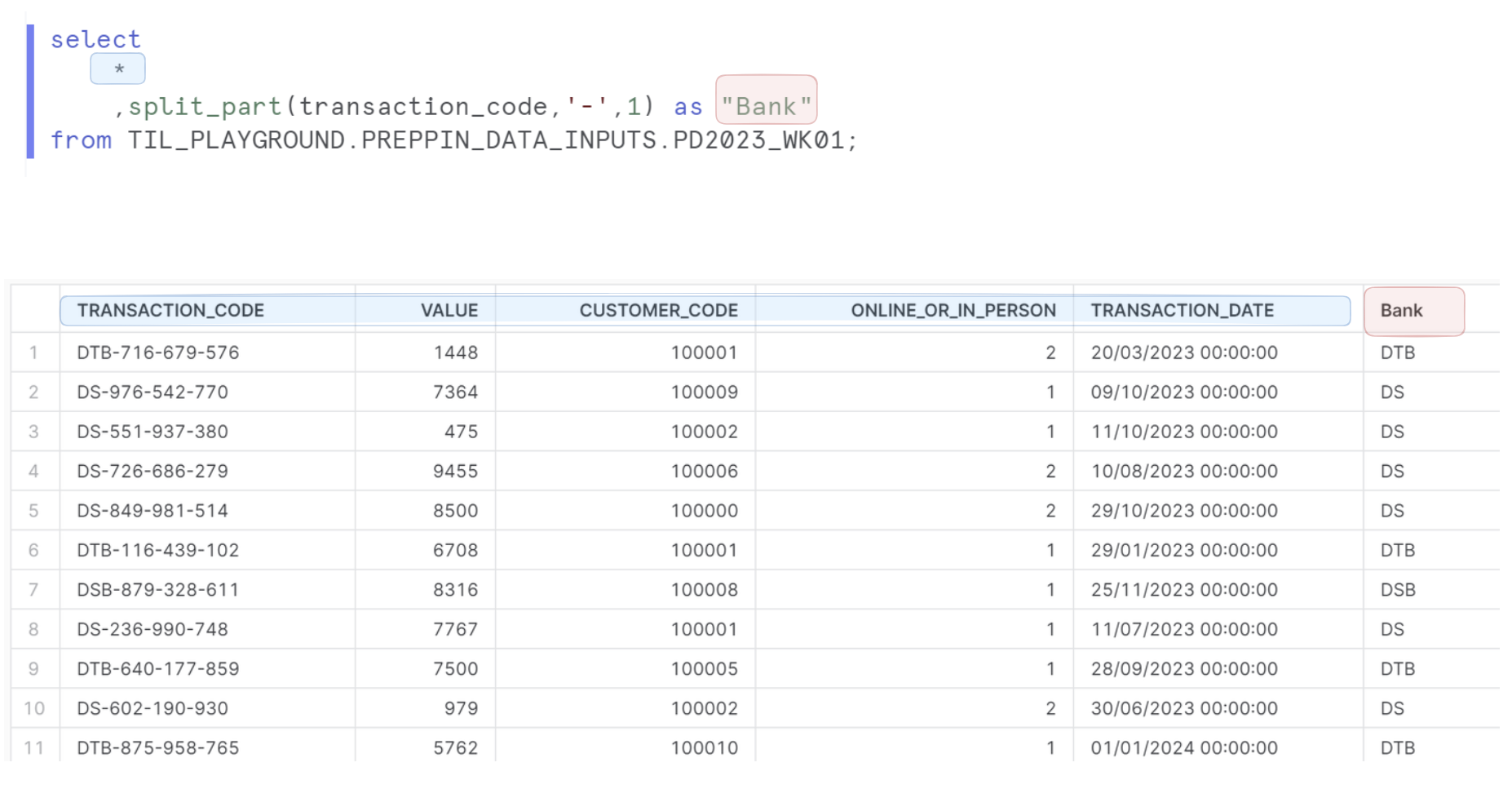Click the value cell showing 7364
The height and width of the screenshot is (798, 1512).
(455, 392)
